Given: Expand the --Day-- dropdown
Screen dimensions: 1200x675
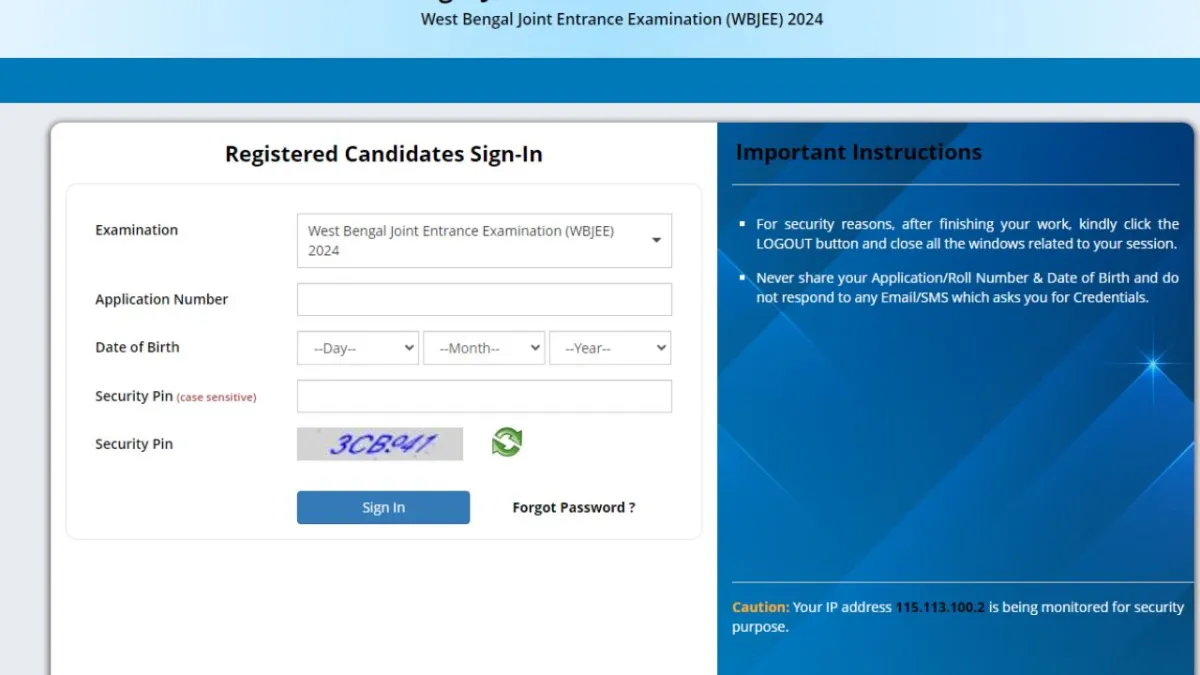Looking at the screenshot, I should [x=357, y=347].
